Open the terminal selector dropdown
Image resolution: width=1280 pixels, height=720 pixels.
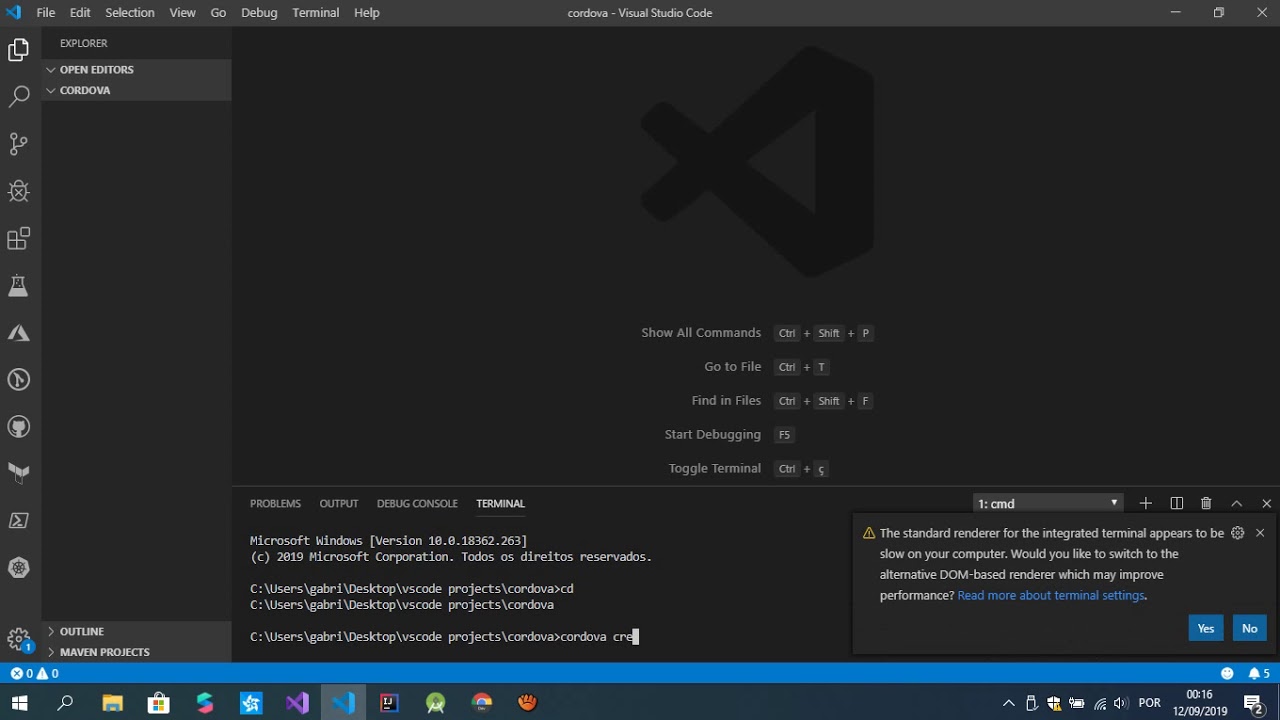click(x=1048, y=503)
